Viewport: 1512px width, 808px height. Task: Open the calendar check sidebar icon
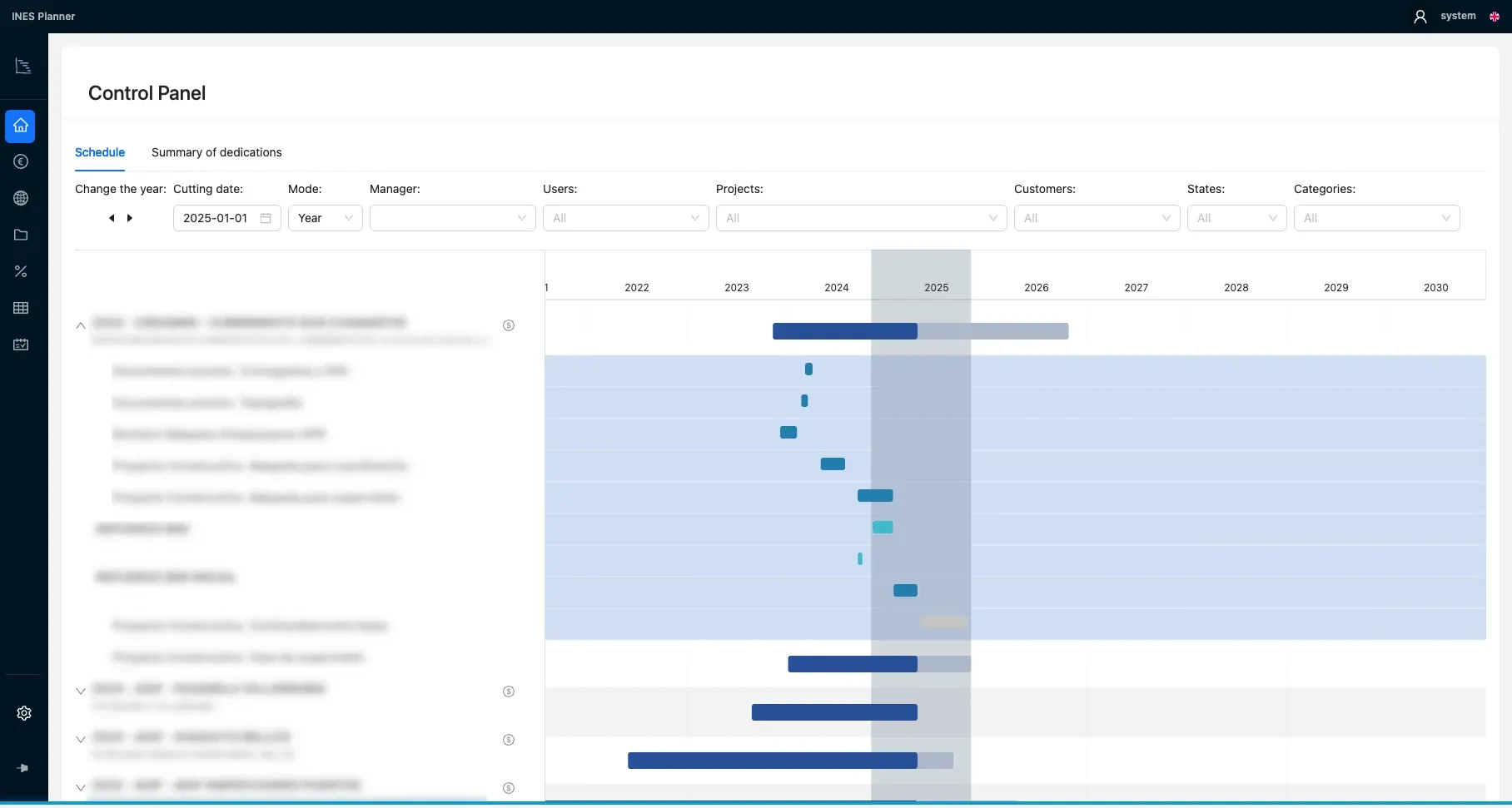click(21, 345)
